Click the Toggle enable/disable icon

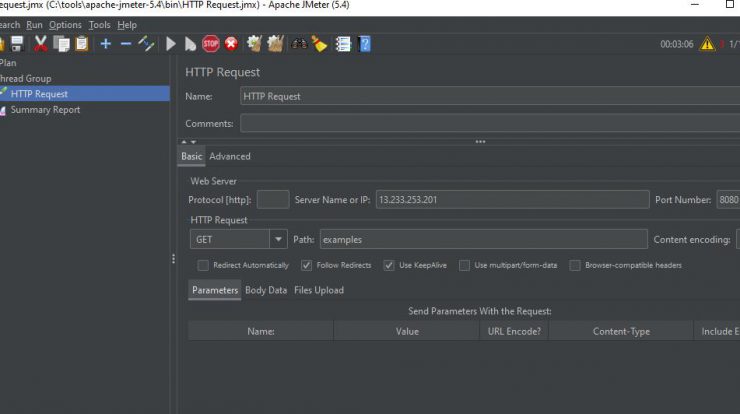(x=146, y=44)
